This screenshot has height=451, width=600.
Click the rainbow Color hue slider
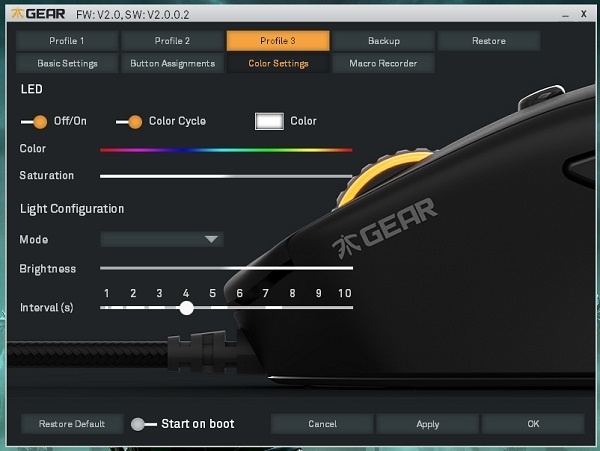pos(226,150)
